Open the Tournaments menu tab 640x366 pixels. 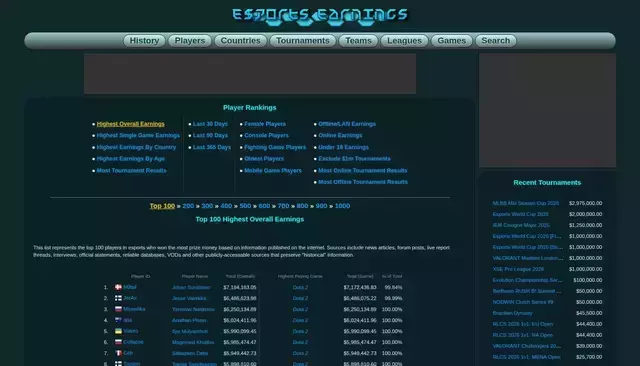[x=302, y=41]
